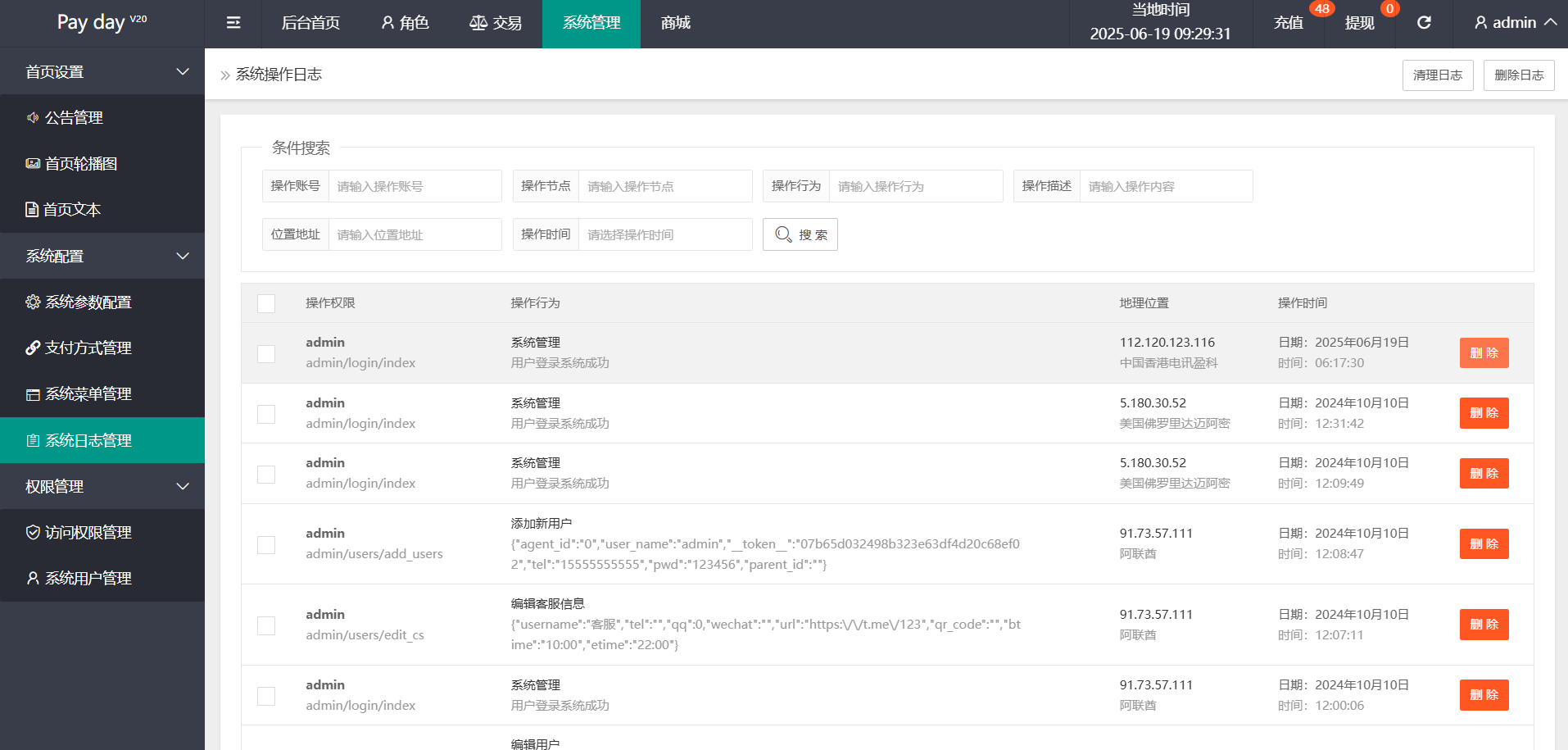This screenshot has height=750, width=1568.
Task: Toggle the select-all checkbox in table header
Action: click(266, 303)
